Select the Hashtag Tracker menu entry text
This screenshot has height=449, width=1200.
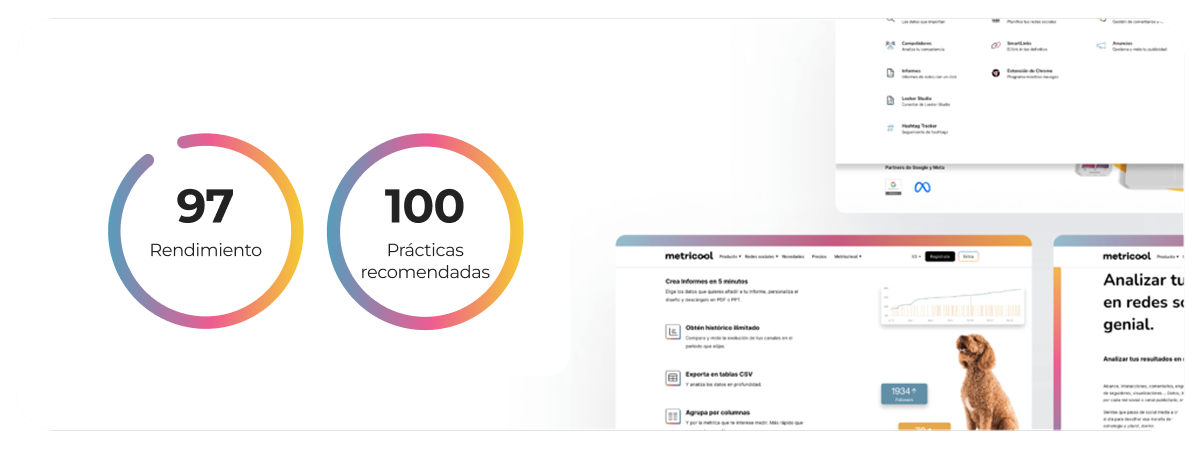tap(918, 126)
